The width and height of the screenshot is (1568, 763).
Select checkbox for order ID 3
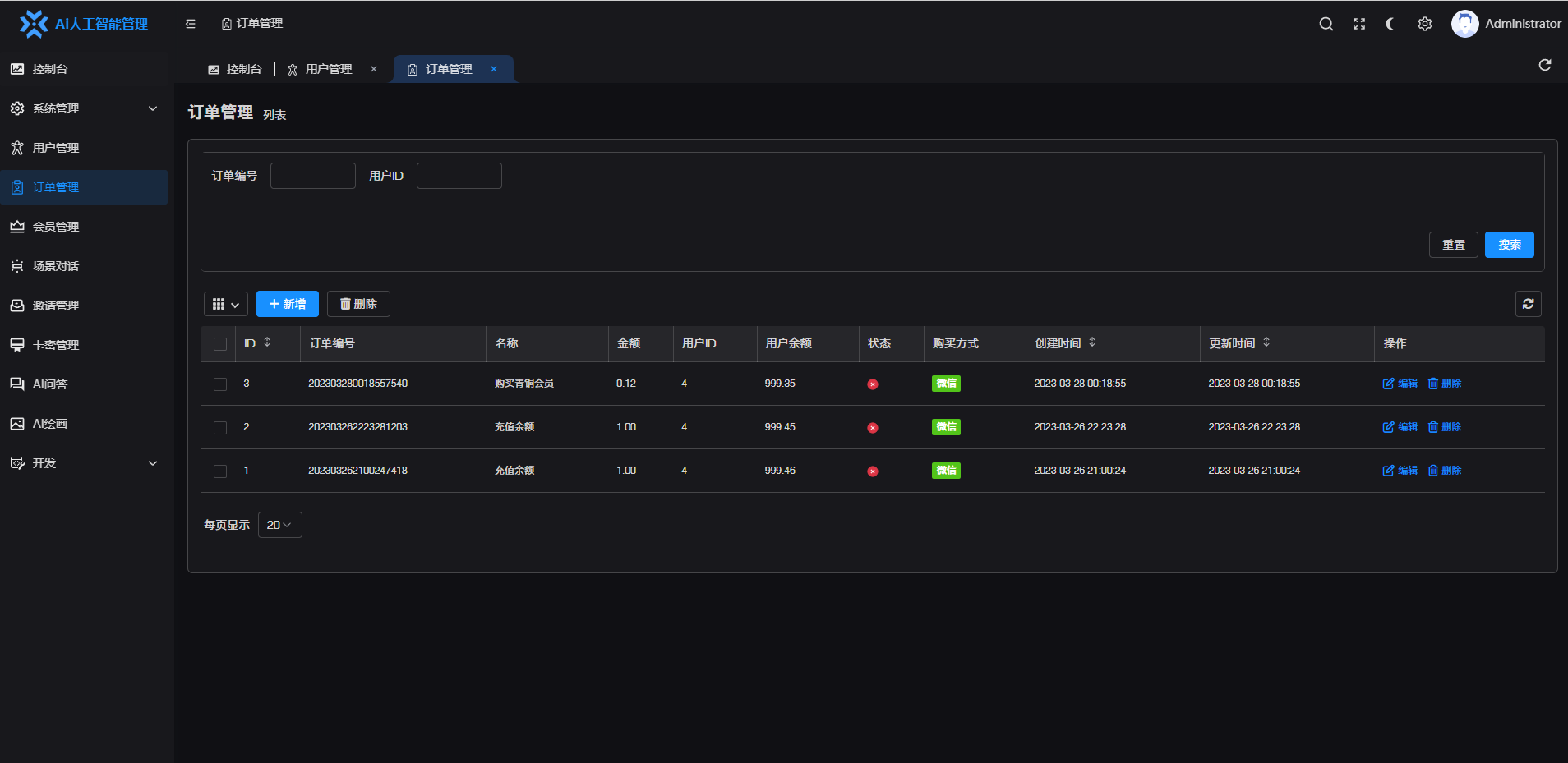click(x=220, y=384)
